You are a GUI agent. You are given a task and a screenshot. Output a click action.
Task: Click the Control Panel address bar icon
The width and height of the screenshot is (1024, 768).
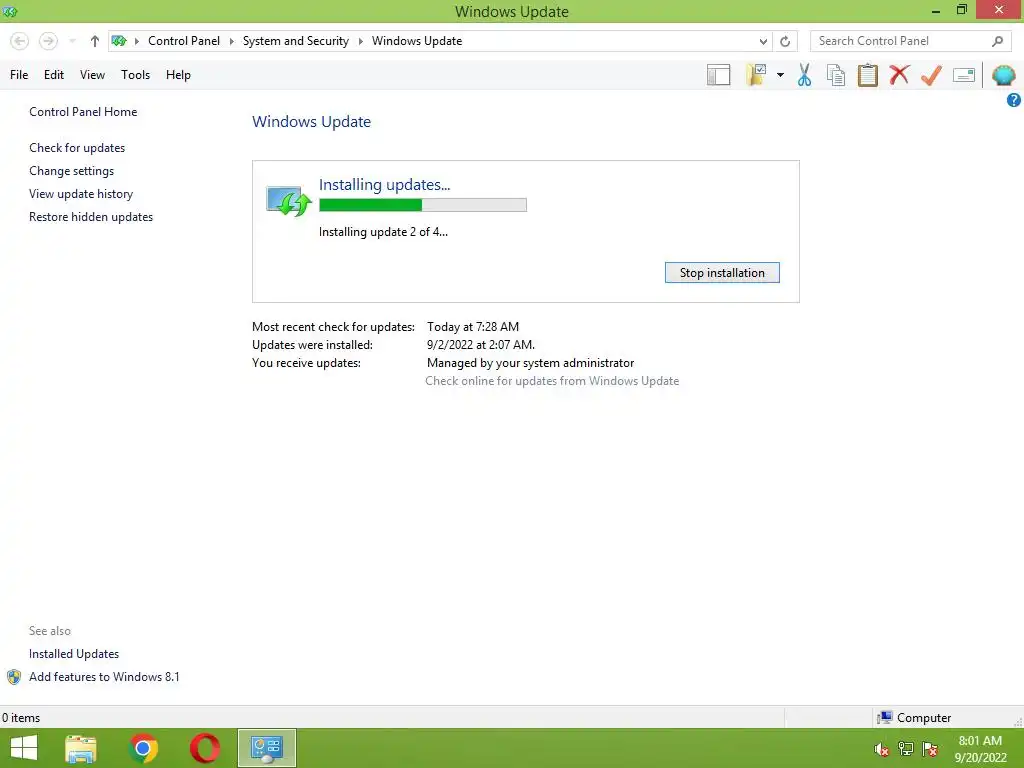click(119, 41)
